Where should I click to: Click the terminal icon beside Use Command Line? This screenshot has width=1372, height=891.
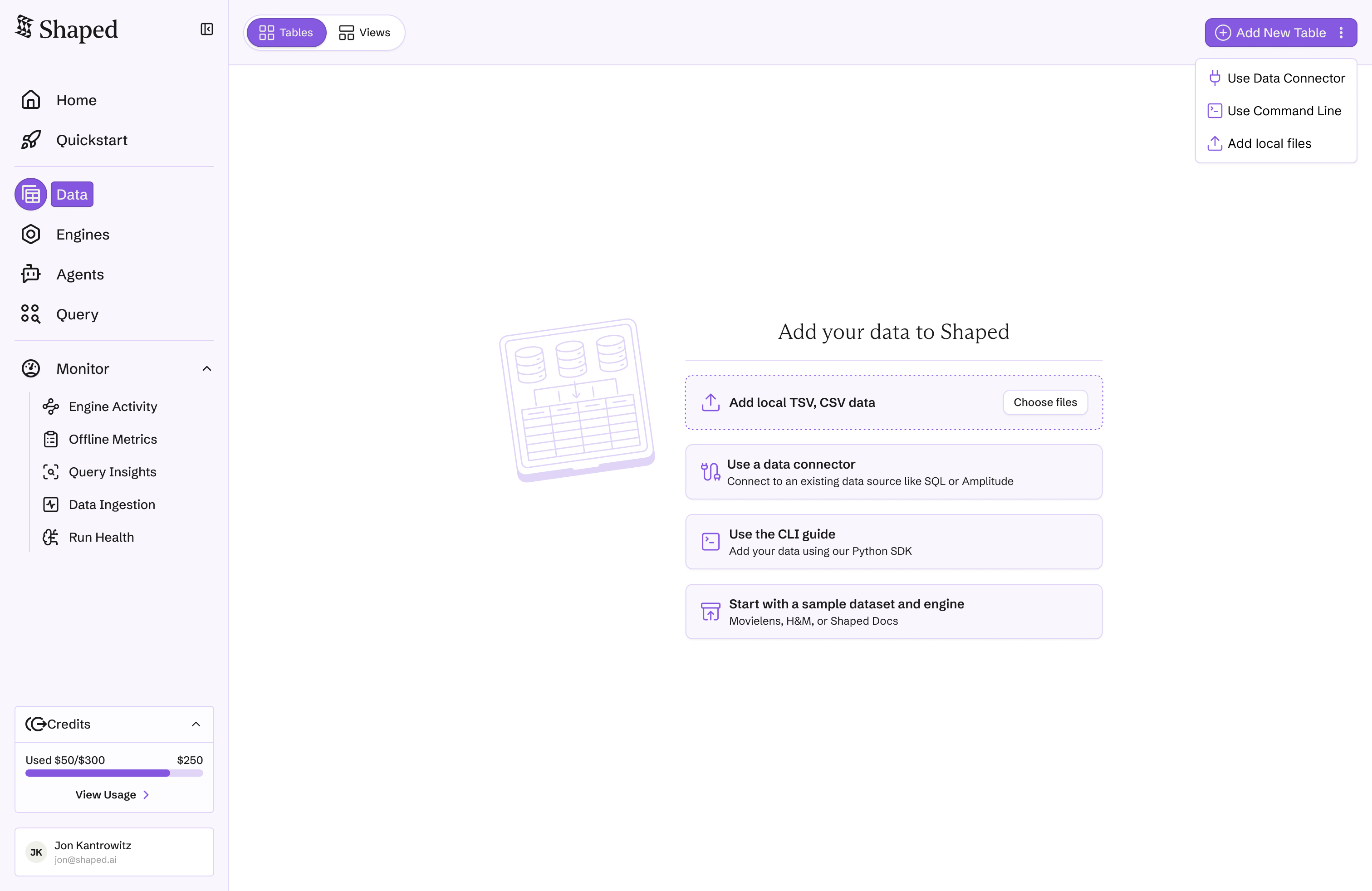point(1215,111)
